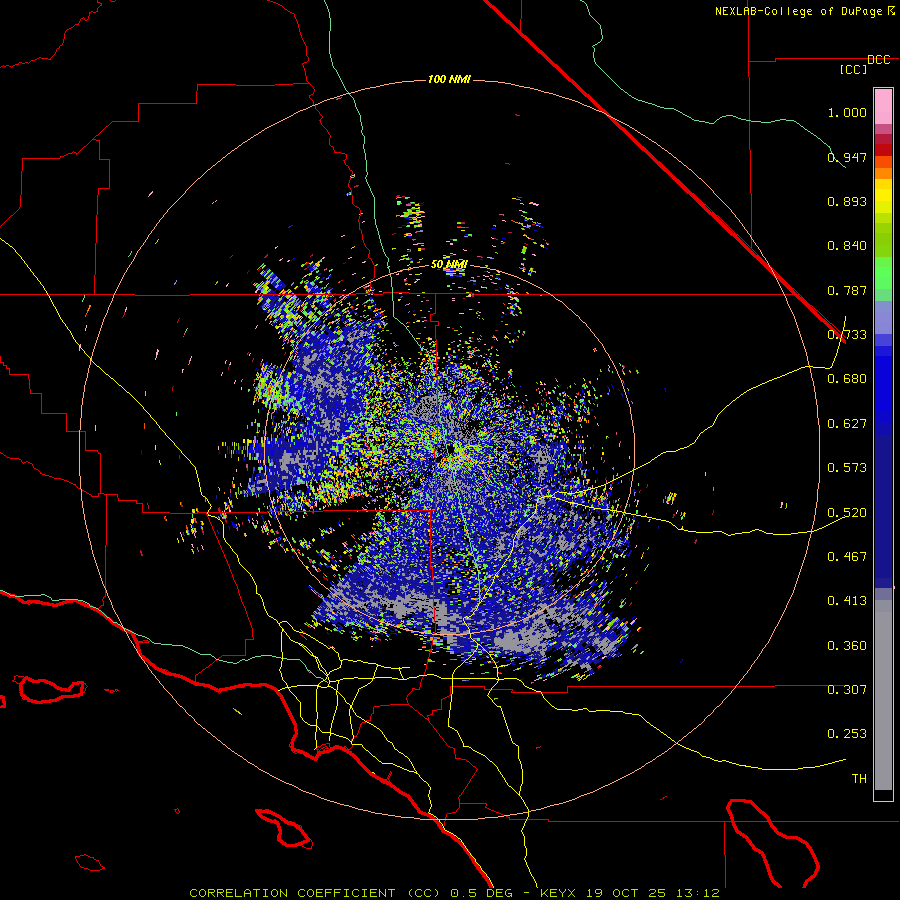Select the 0.253 scale value
This screenshot has height=900, width=900.
tap(847, 734)
